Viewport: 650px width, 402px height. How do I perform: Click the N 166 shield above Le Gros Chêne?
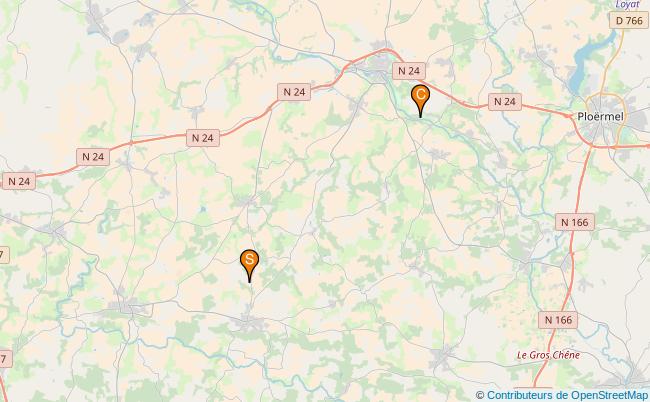coord(558,320)
